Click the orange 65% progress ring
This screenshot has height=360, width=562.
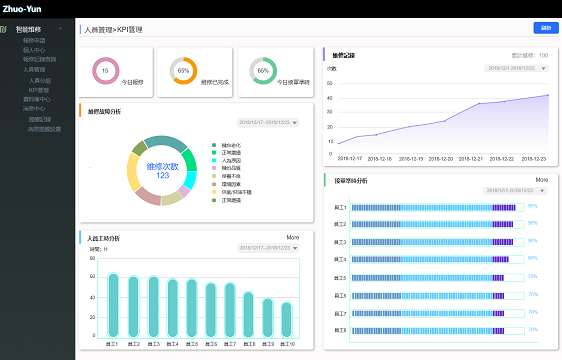point(183,71)
